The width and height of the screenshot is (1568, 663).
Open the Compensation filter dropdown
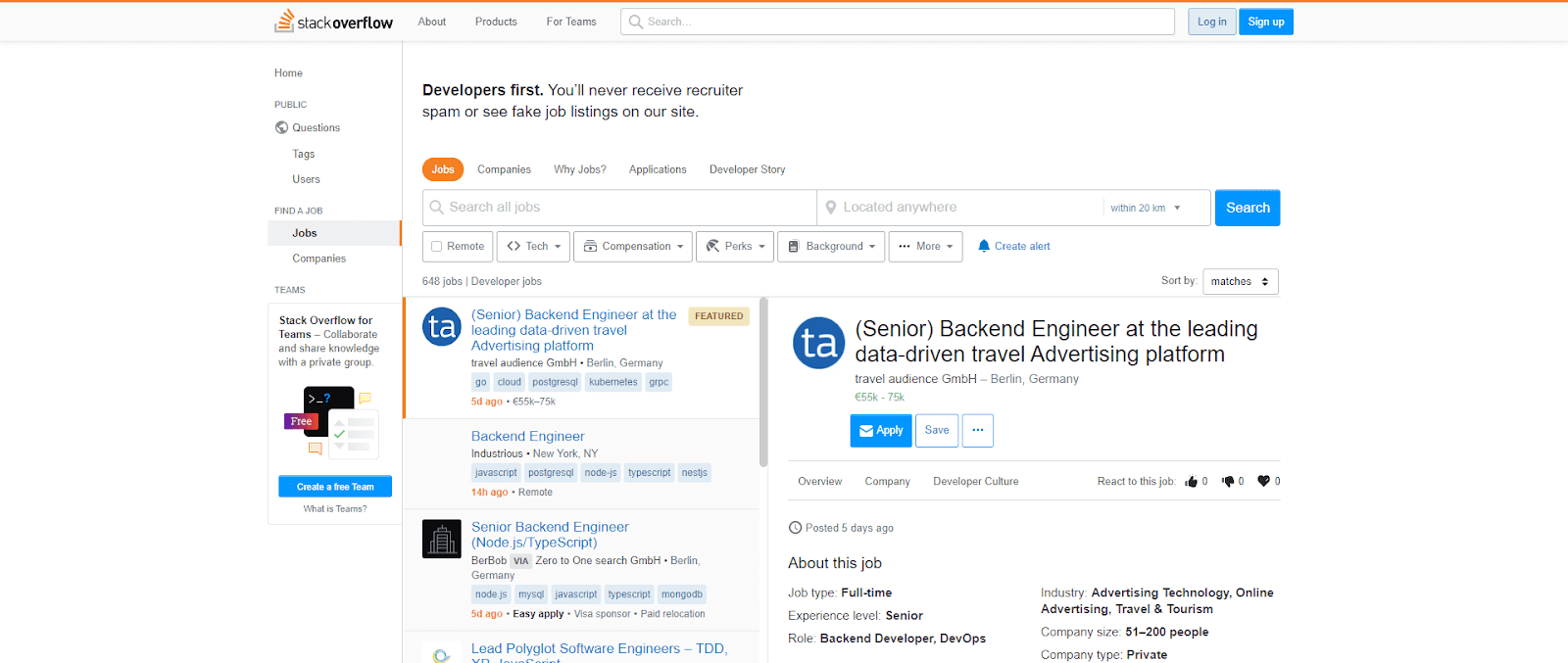(x=633, y=247)
